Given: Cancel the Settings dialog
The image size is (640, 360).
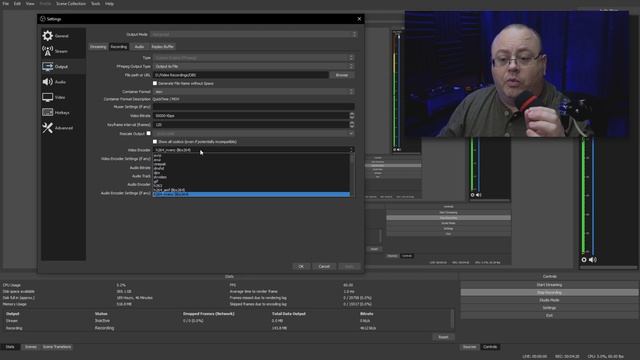Looking at the screenshot, I should coord(324,267).
